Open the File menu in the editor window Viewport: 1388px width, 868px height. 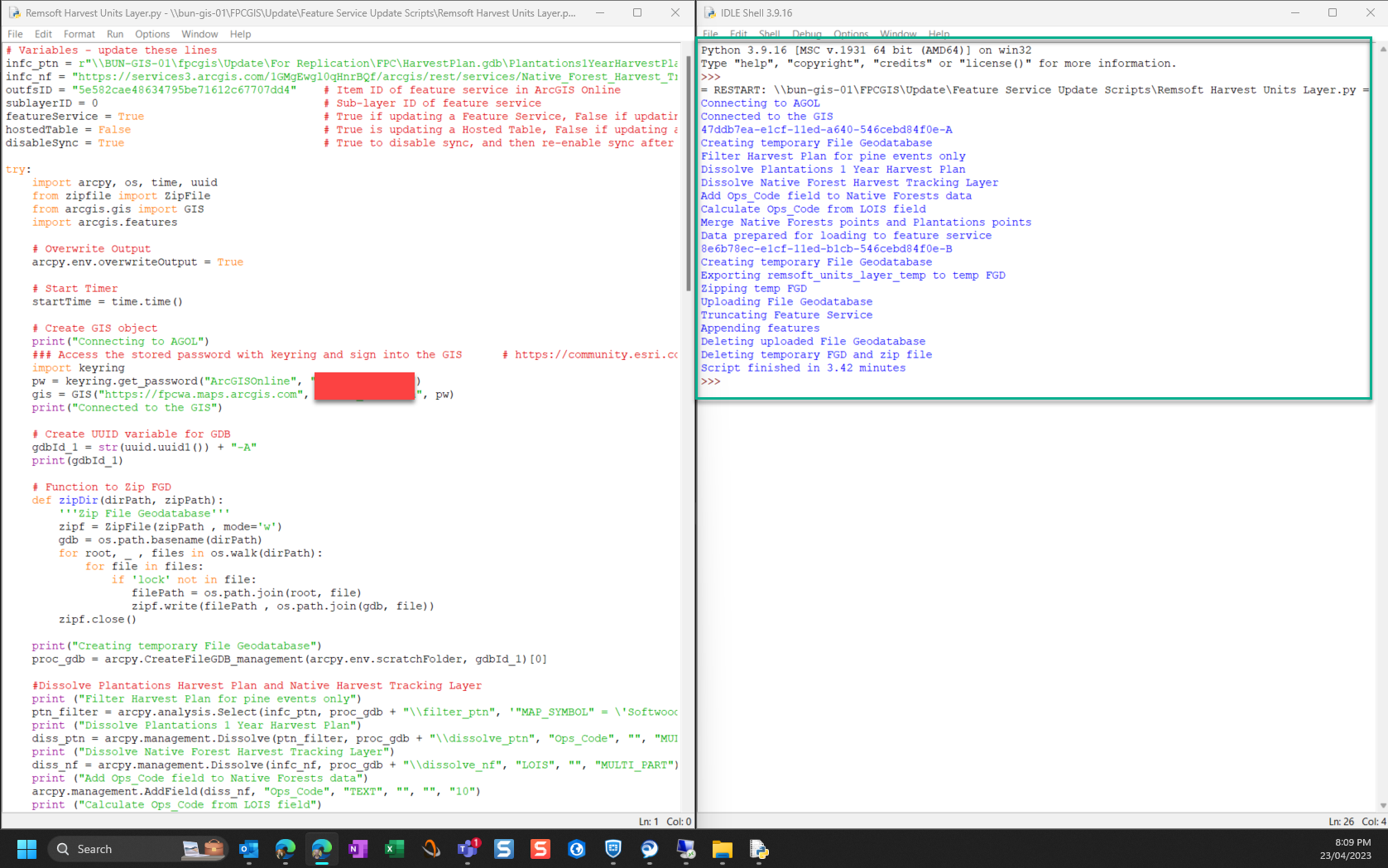tap(15, 34)
